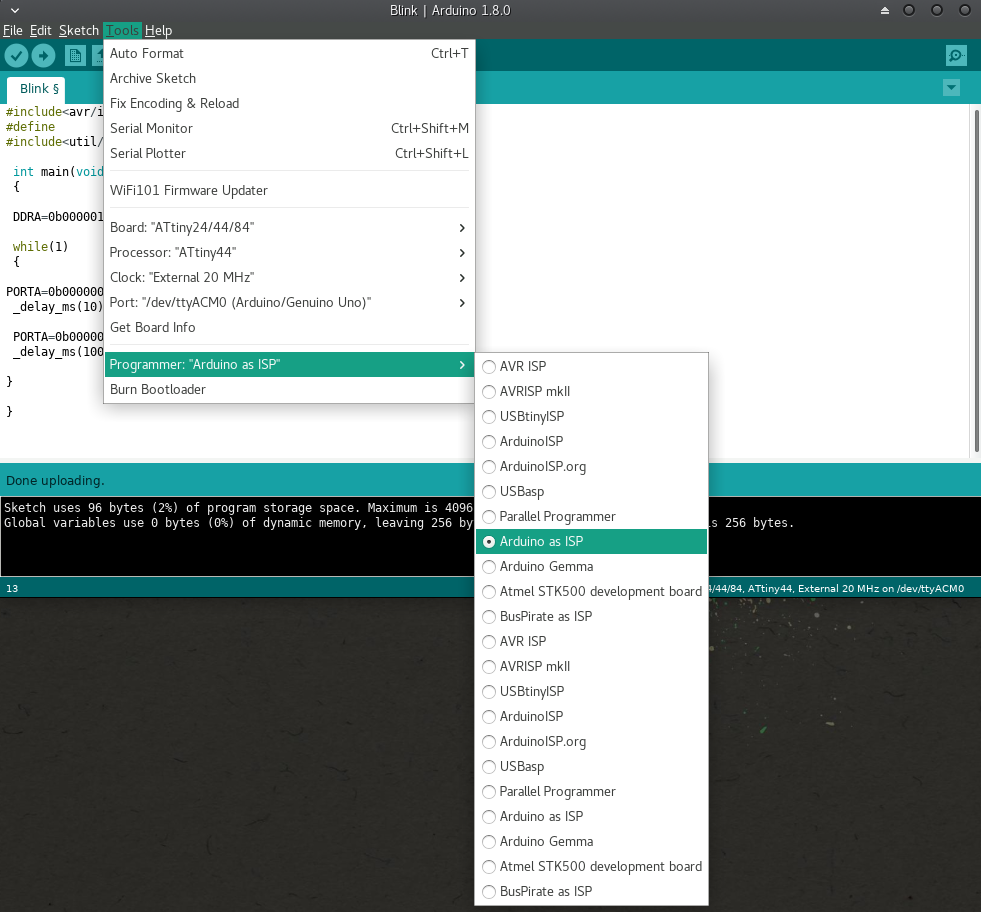Image resolution: width=981 pixels, height=912 pixels.
Task: Choose the upper Arduino Gemma radio option
Action: coord(591,566)
